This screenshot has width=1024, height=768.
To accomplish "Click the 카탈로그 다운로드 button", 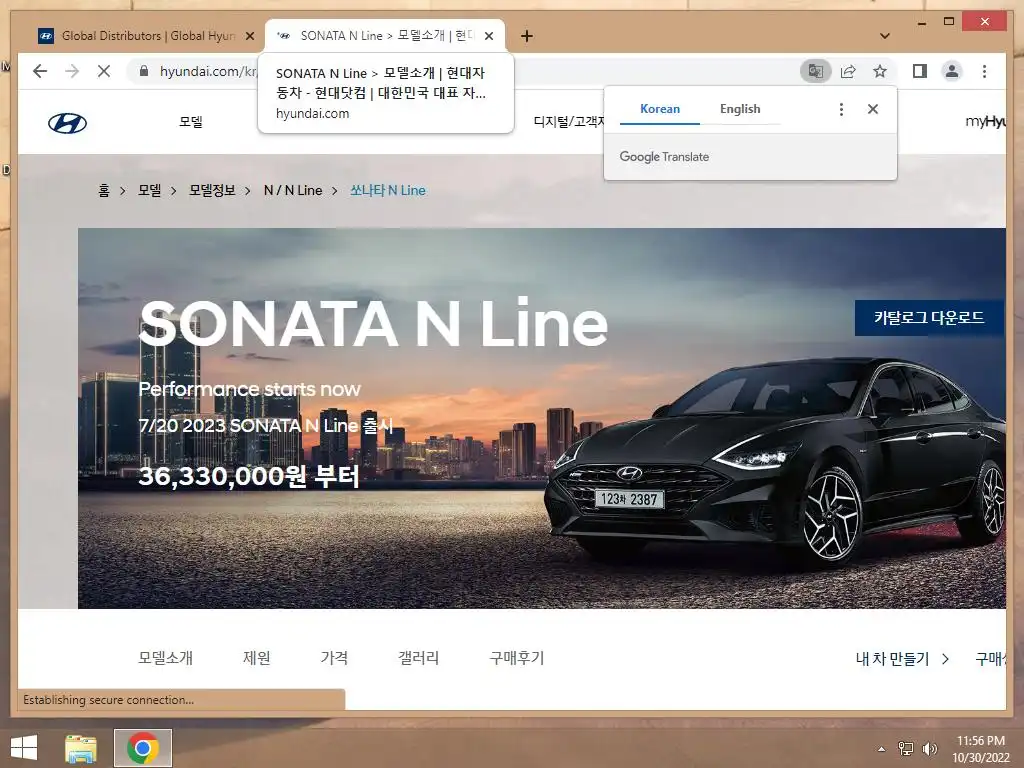I will 929,318.
